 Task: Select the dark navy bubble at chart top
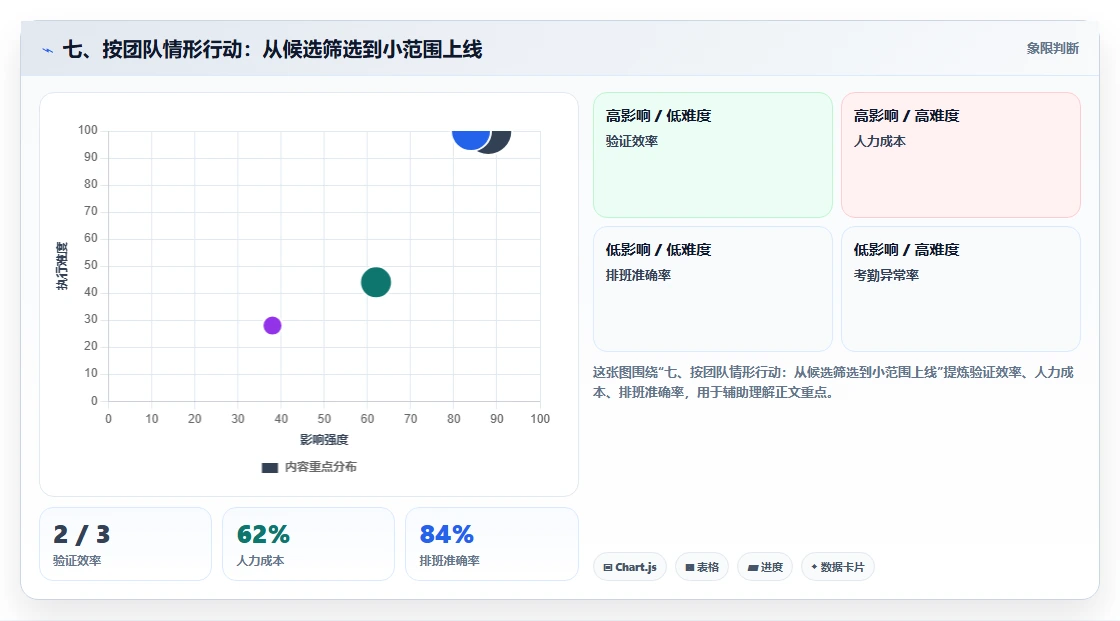point(501,141)
